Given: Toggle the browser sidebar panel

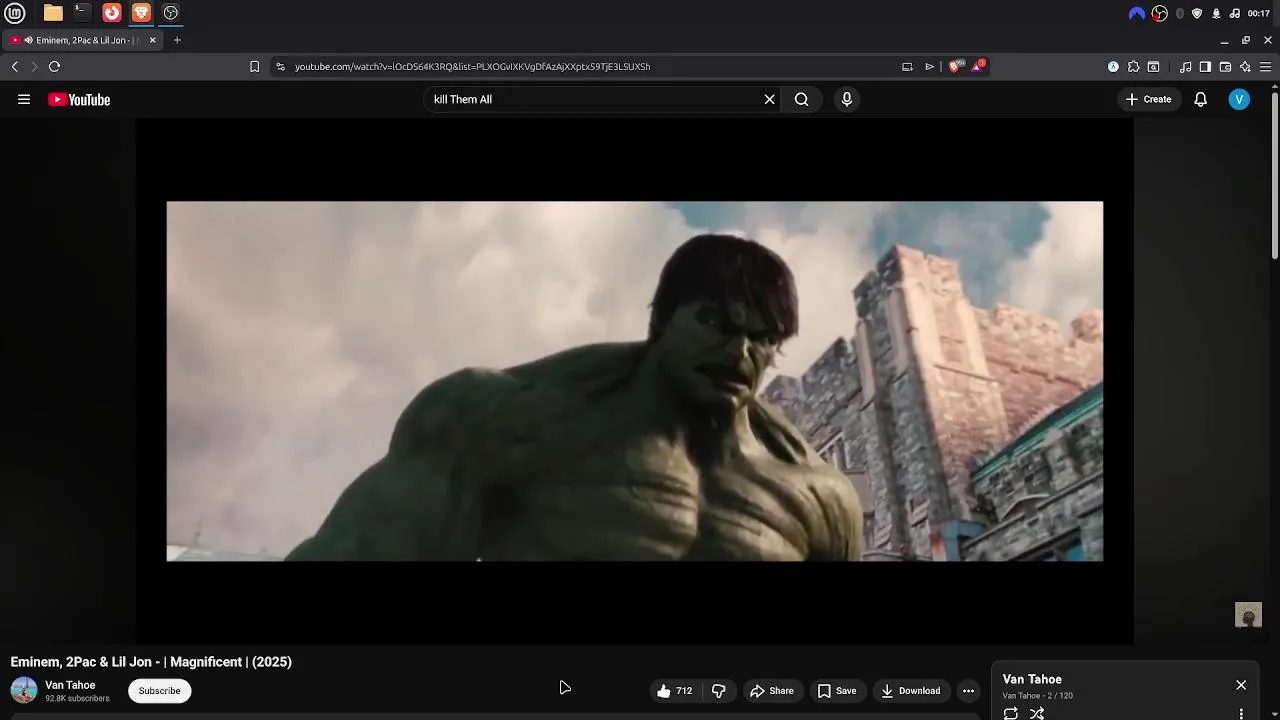Looking at the screenshot, I should click(1205, 67).
